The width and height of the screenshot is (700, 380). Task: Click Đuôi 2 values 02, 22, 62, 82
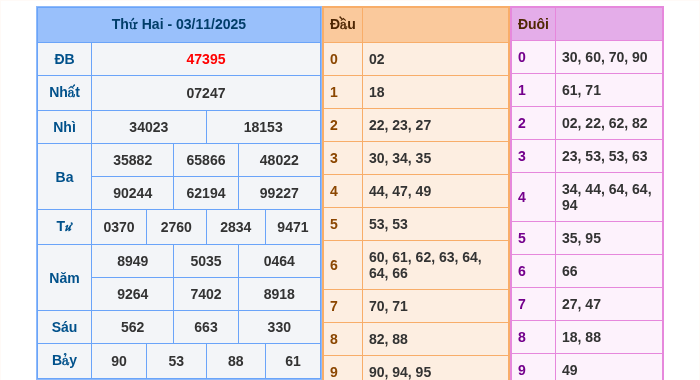coord(604,124)
